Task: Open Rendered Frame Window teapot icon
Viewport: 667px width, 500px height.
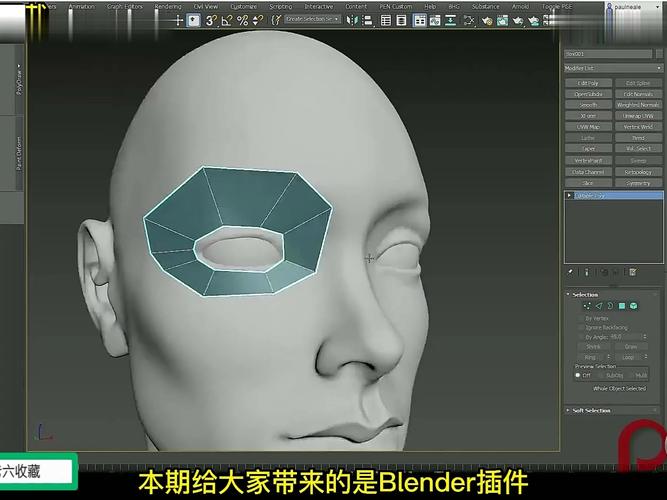Action: pyautogui.click(x=518, y=20)
